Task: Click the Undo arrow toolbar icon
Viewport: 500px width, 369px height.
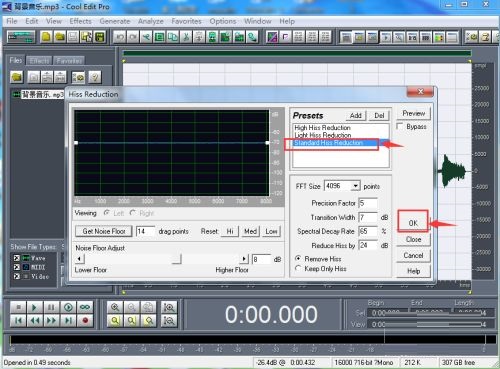Action: pos(119,37)
